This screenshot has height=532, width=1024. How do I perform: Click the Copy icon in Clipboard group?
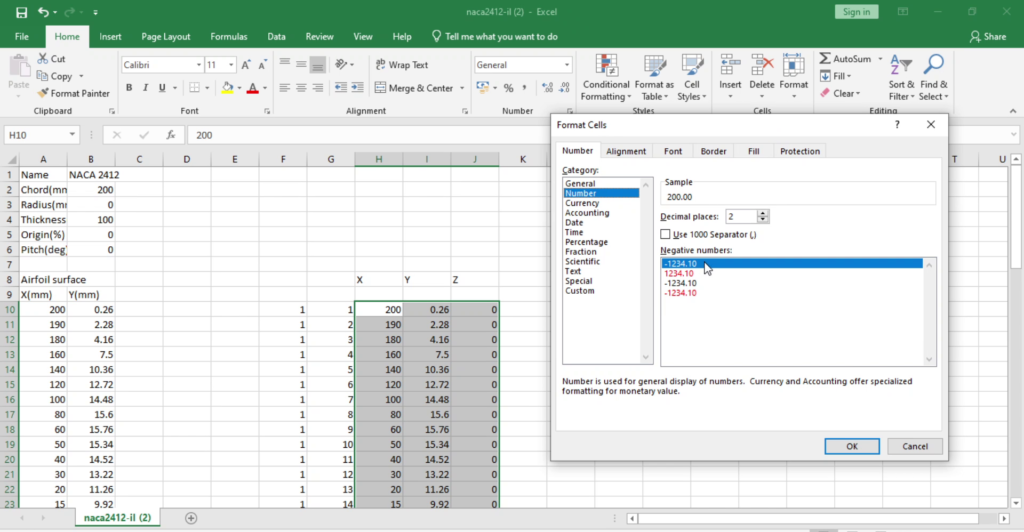(x=43, y=76)
